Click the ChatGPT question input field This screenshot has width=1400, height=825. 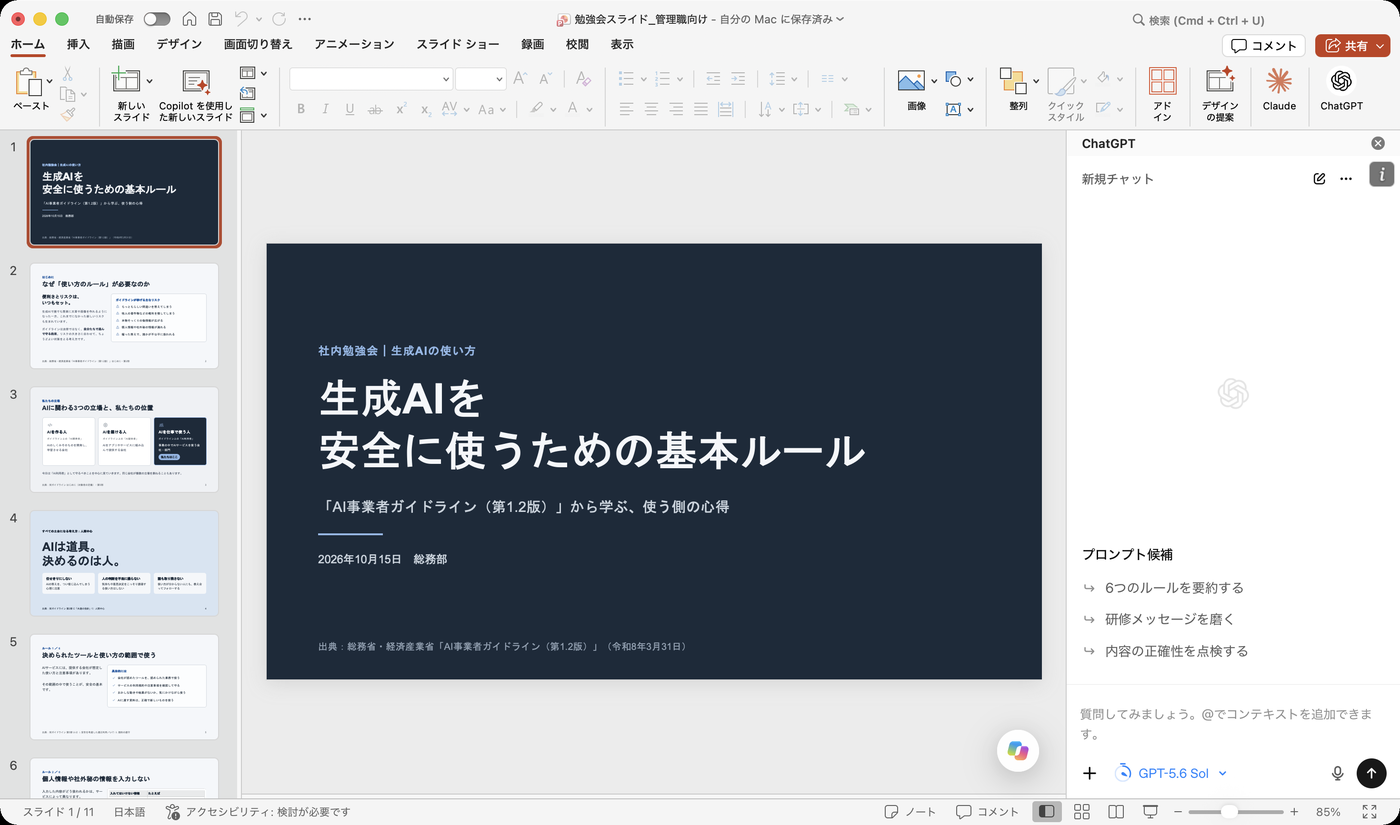(x=1232, y=724)
